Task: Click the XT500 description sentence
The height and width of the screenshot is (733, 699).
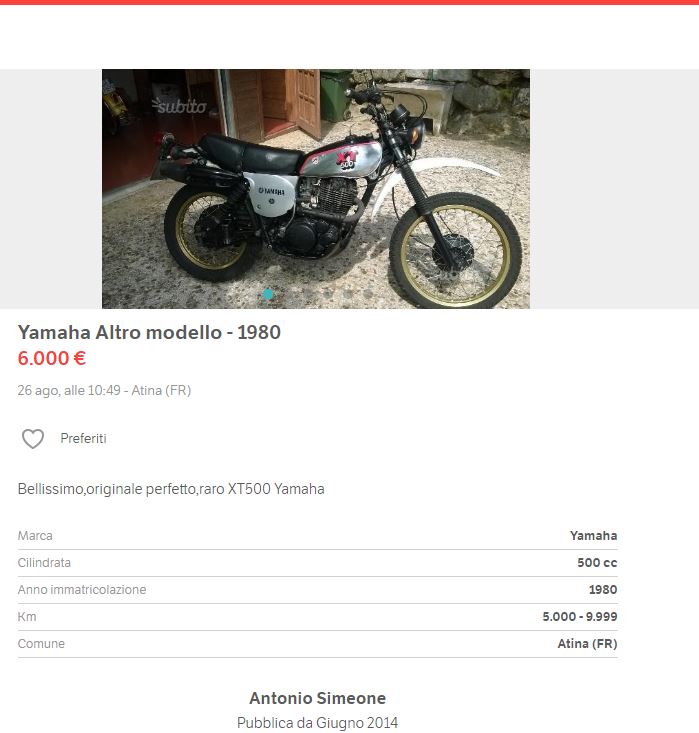Action: coord(171,489)
